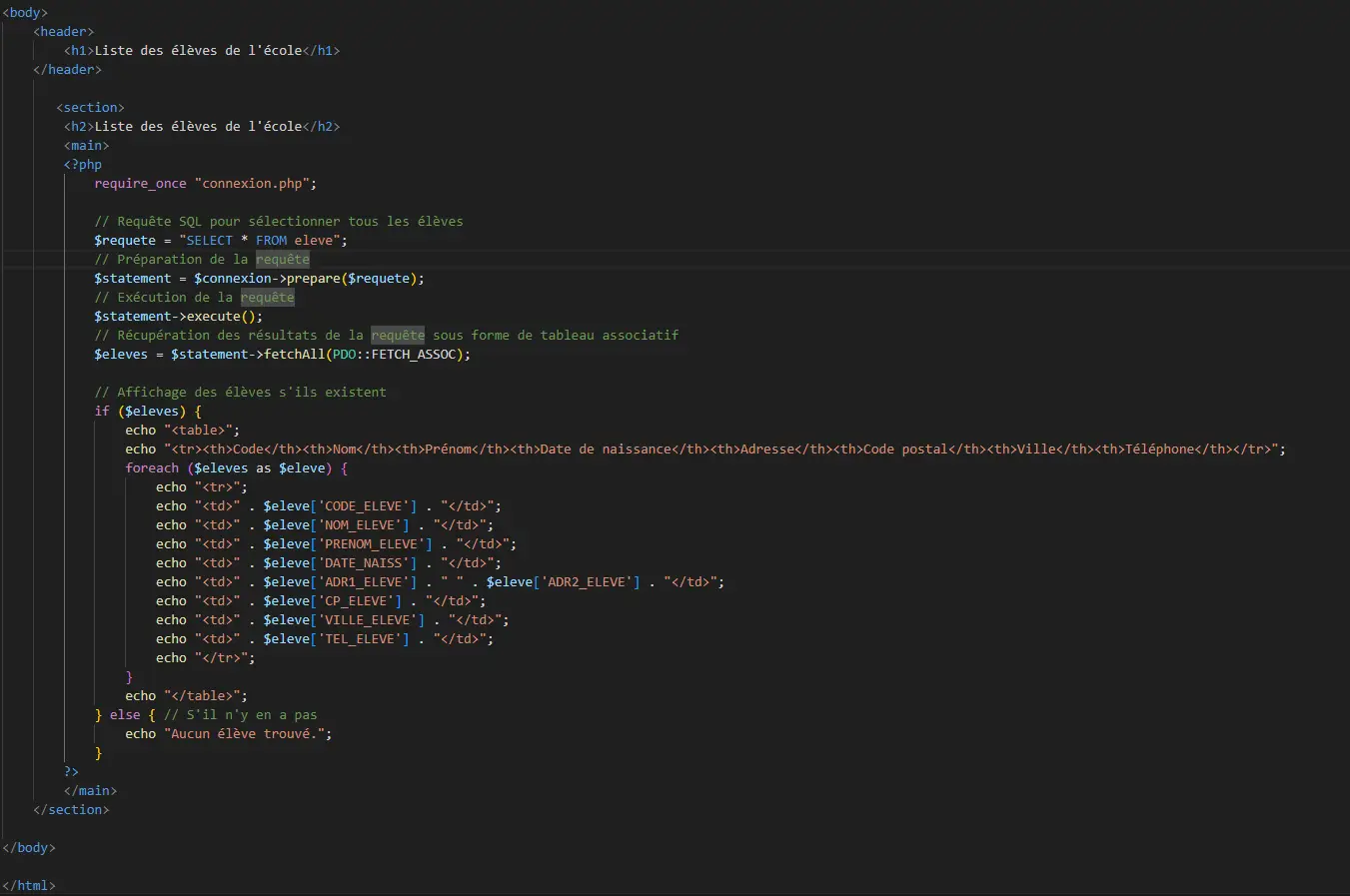Click the echo "</table>" statement
The image size is (1350, 896).
tap(186, 696)
